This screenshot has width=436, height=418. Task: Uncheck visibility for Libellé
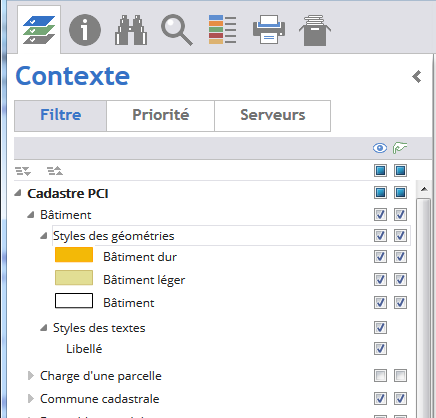tap(380, 349)
